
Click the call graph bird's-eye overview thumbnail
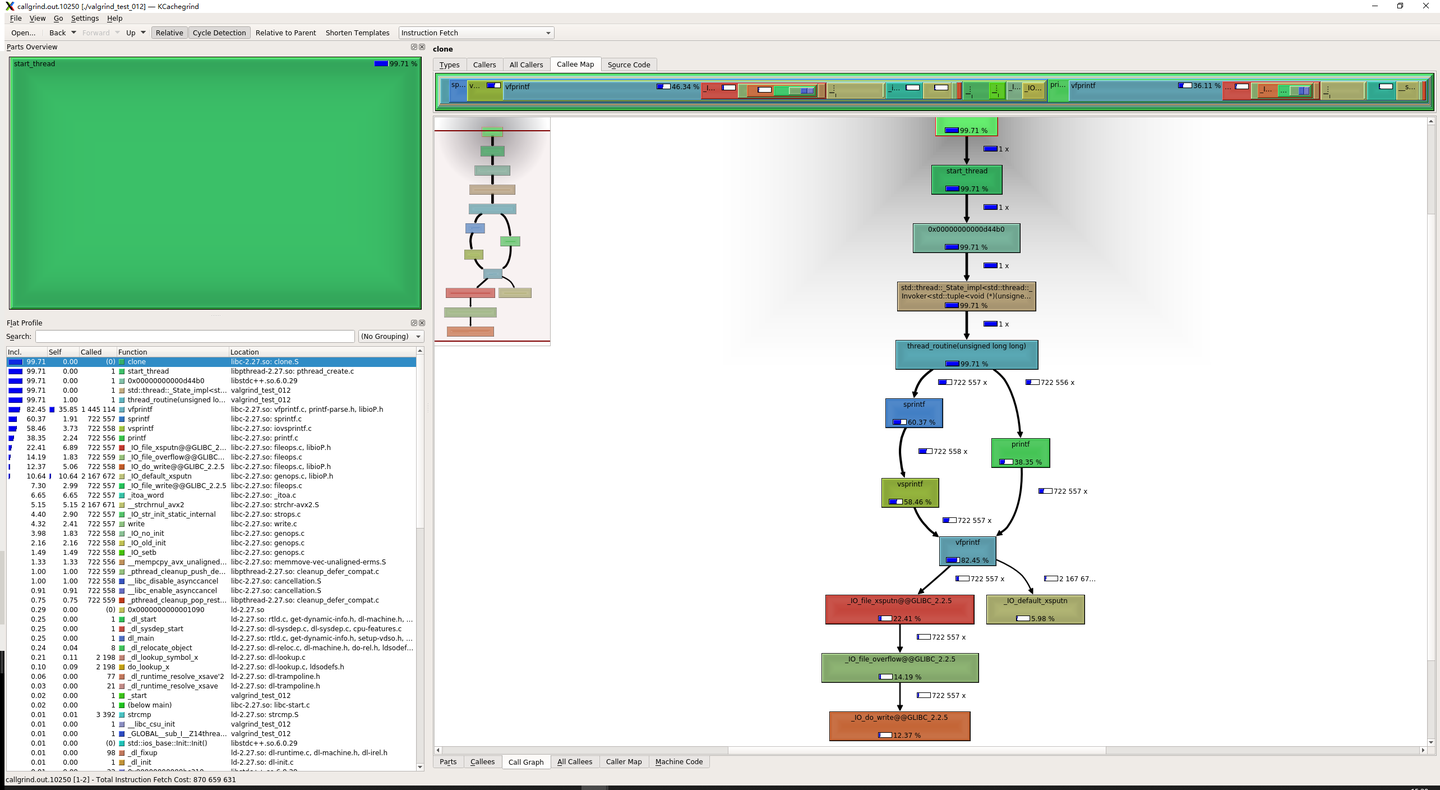pyautogui.click(x=492, y=231)
